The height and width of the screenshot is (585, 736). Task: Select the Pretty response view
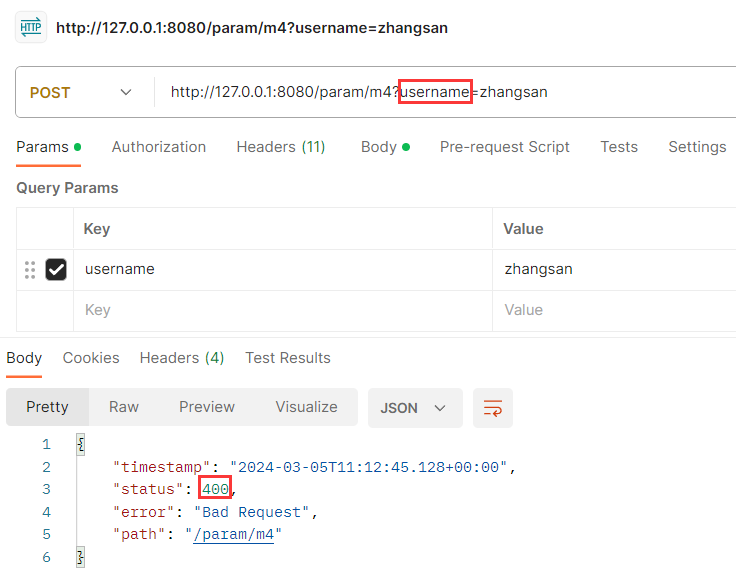[x=47, y=407]
